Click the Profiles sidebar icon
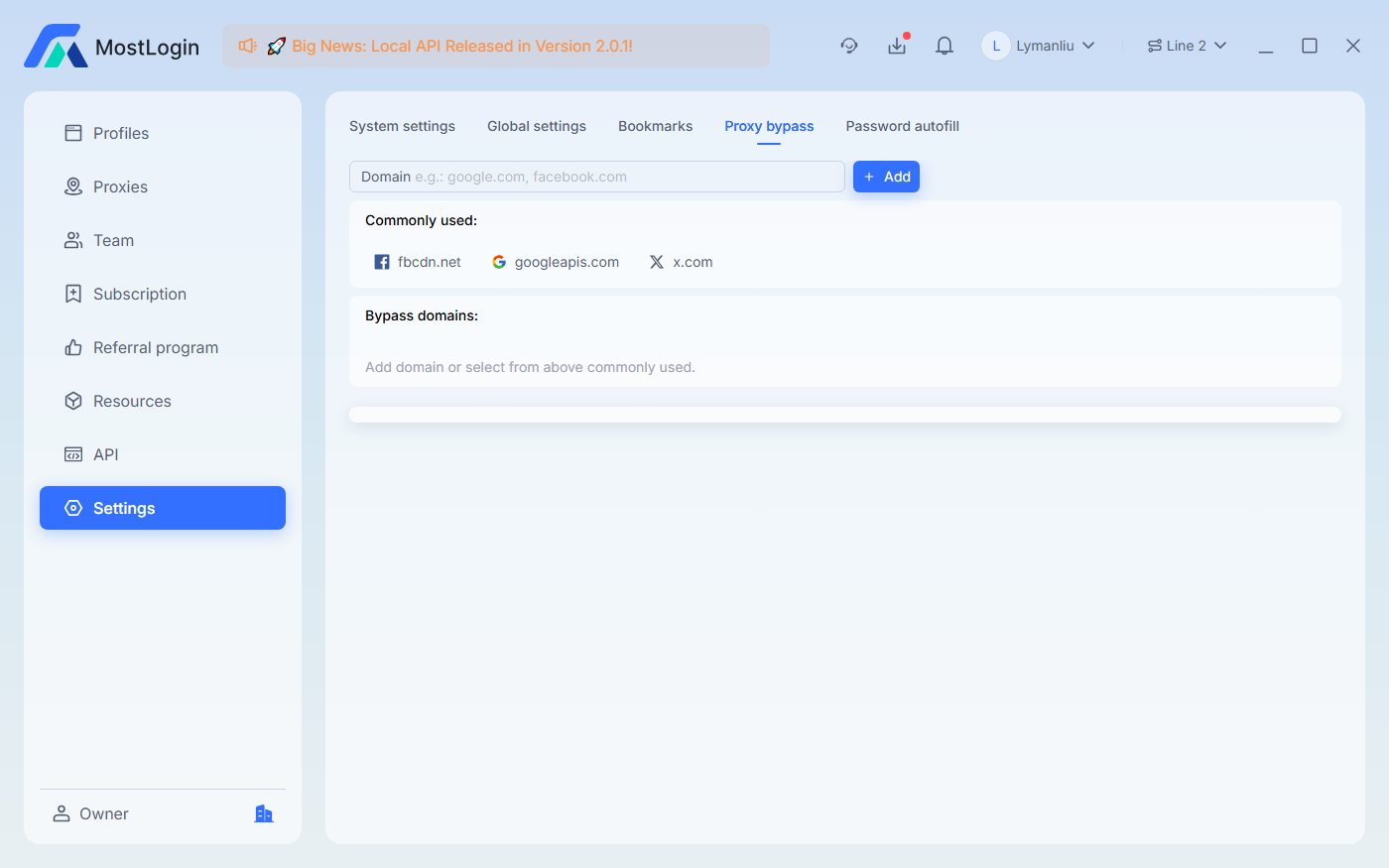Viewport: 1389px width, 868px height. coord(73,133)
